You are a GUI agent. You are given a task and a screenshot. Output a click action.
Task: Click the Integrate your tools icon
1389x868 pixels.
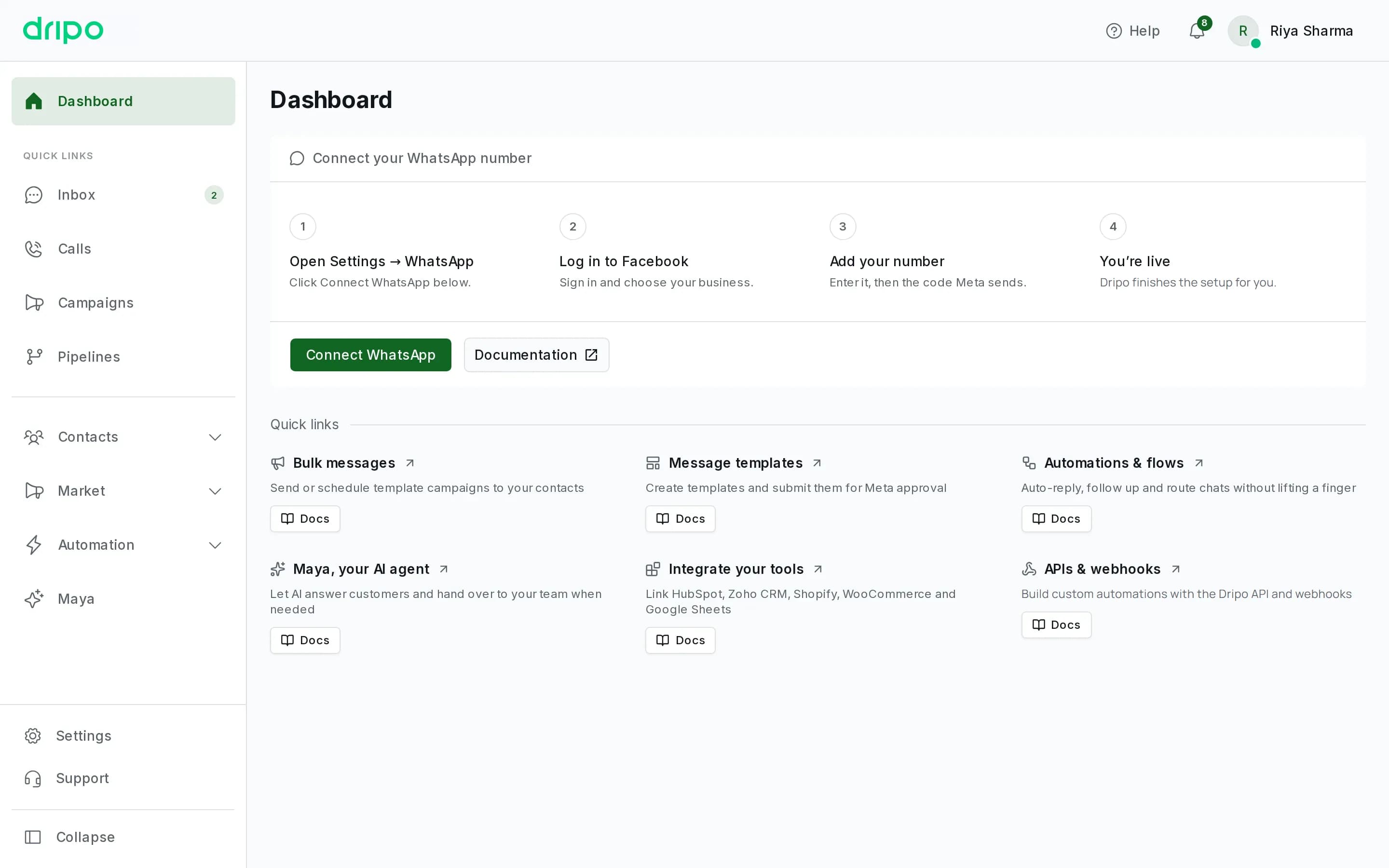(653, 569)
